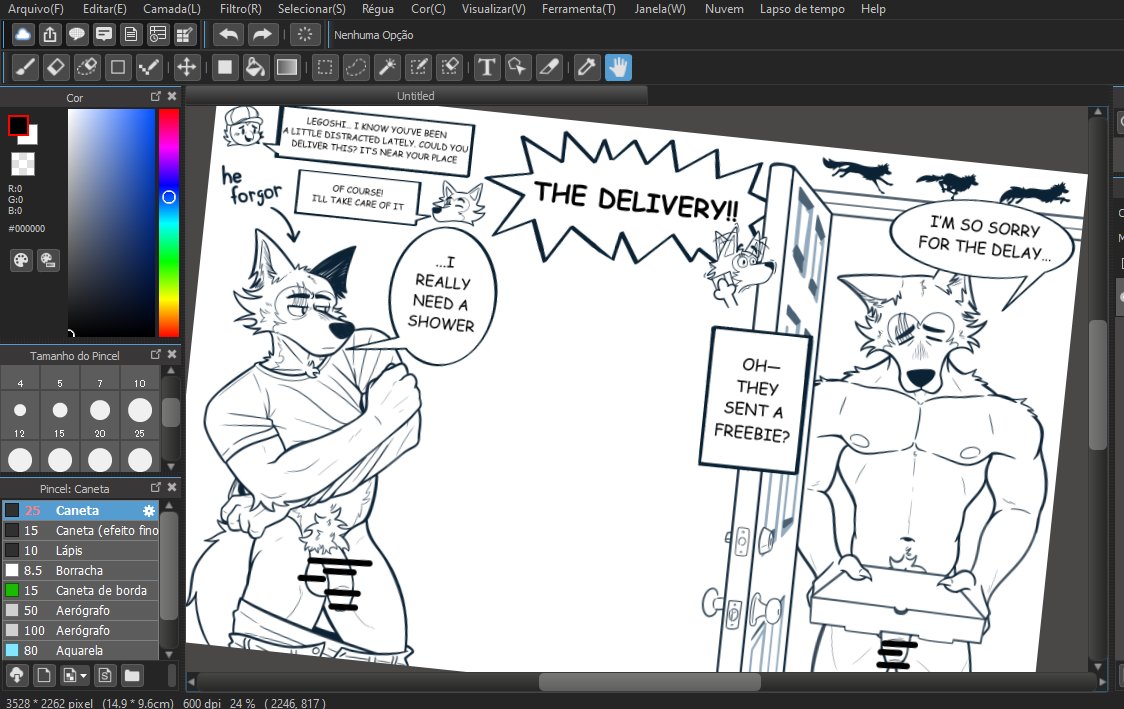
Task: Pick the Move tool
Action: (186, 67)
